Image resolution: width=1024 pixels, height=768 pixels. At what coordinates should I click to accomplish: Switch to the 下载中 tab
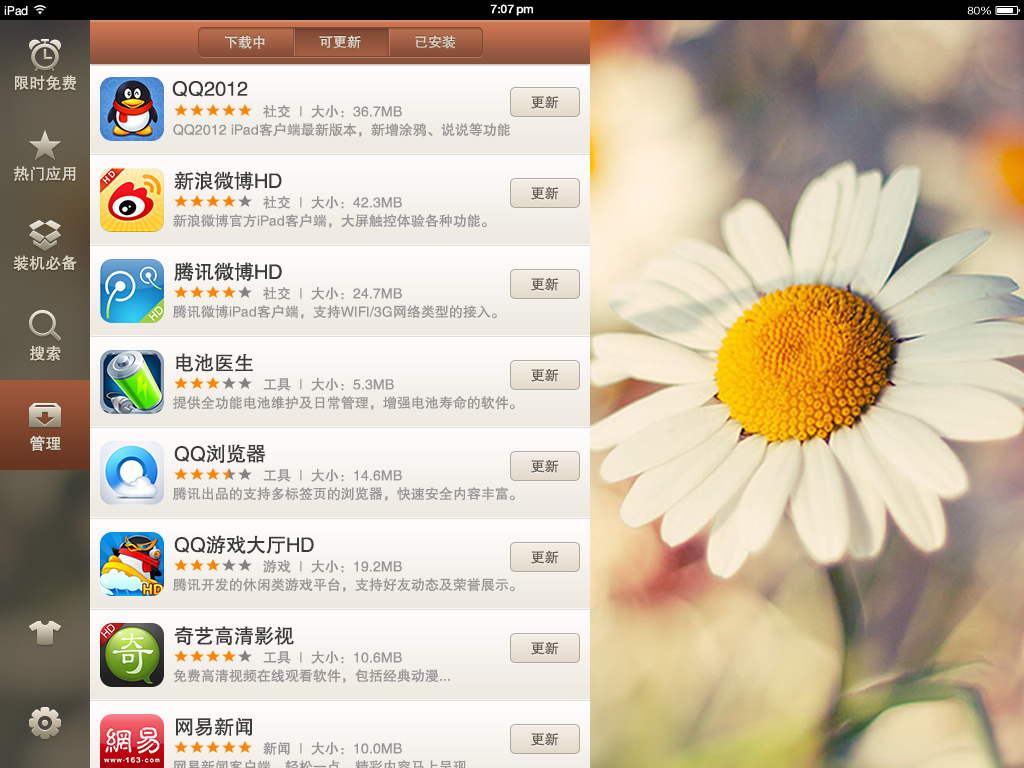[x=246, y=42]
